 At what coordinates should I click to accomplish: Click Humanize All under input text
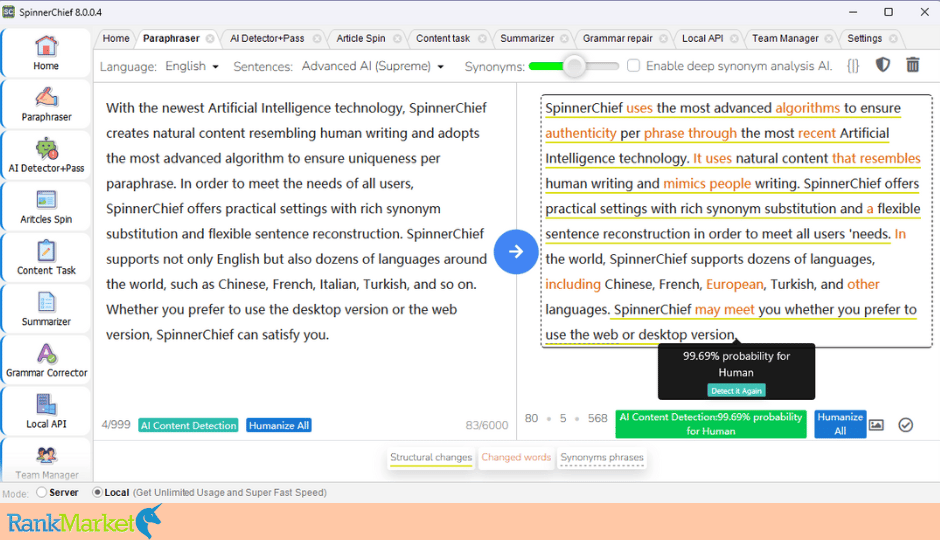(x=279, y=426)
